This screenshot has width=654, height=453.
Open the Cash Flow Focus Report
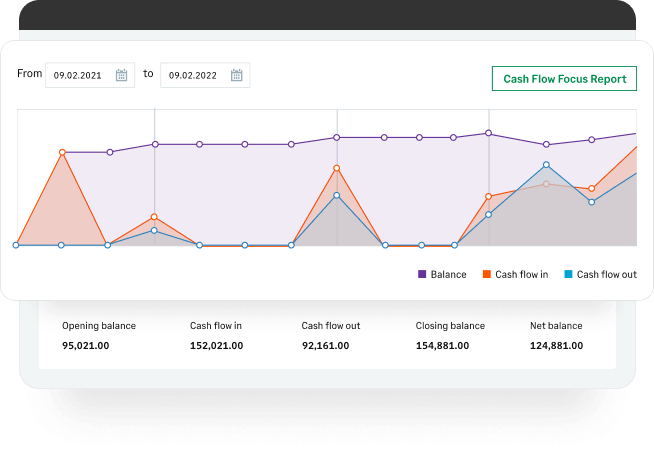pyautogui.click(x=564, y=78)
